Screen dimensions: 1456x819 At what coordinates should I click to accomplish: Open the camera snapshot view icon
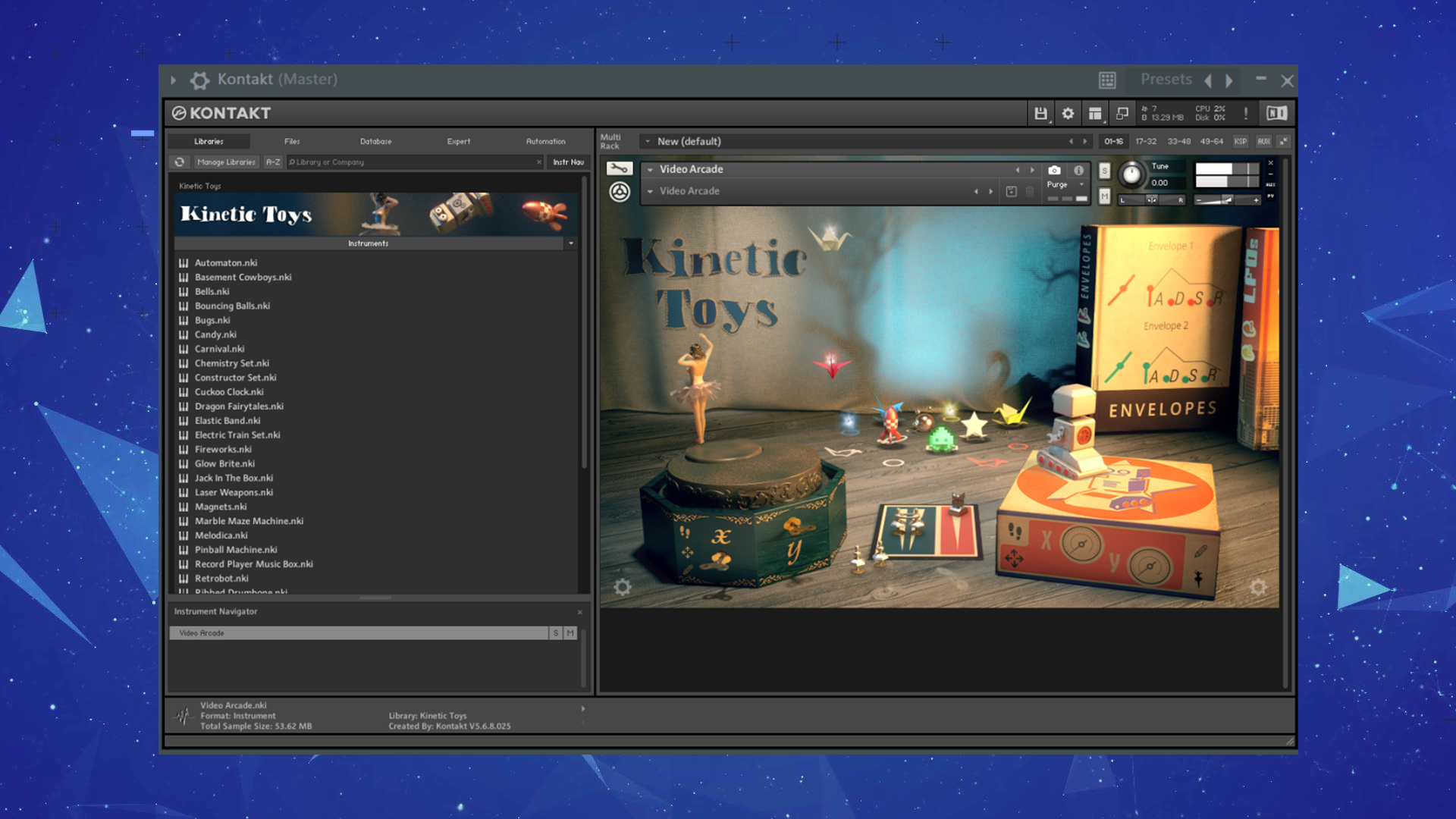(1054, 170)
